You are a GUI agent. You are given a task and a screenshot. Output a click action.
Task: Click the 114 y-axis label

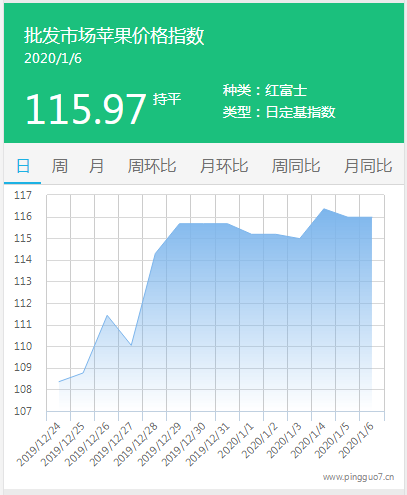coord(23,260)
